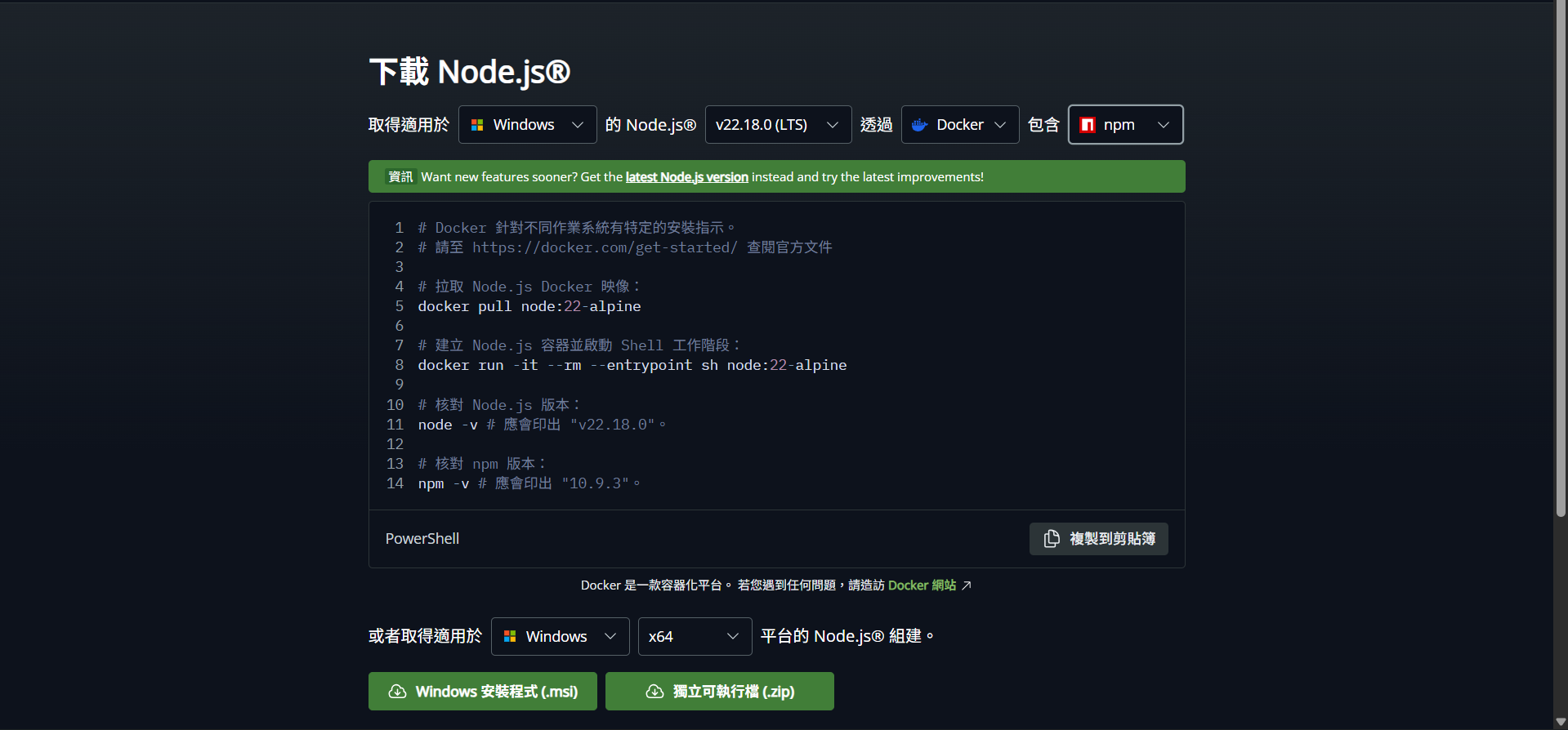Screen dimensions: 1568x730
Task: Click the external link arrow beside Docker 網站
Action: pyautogui.click(x=967, y=585)
